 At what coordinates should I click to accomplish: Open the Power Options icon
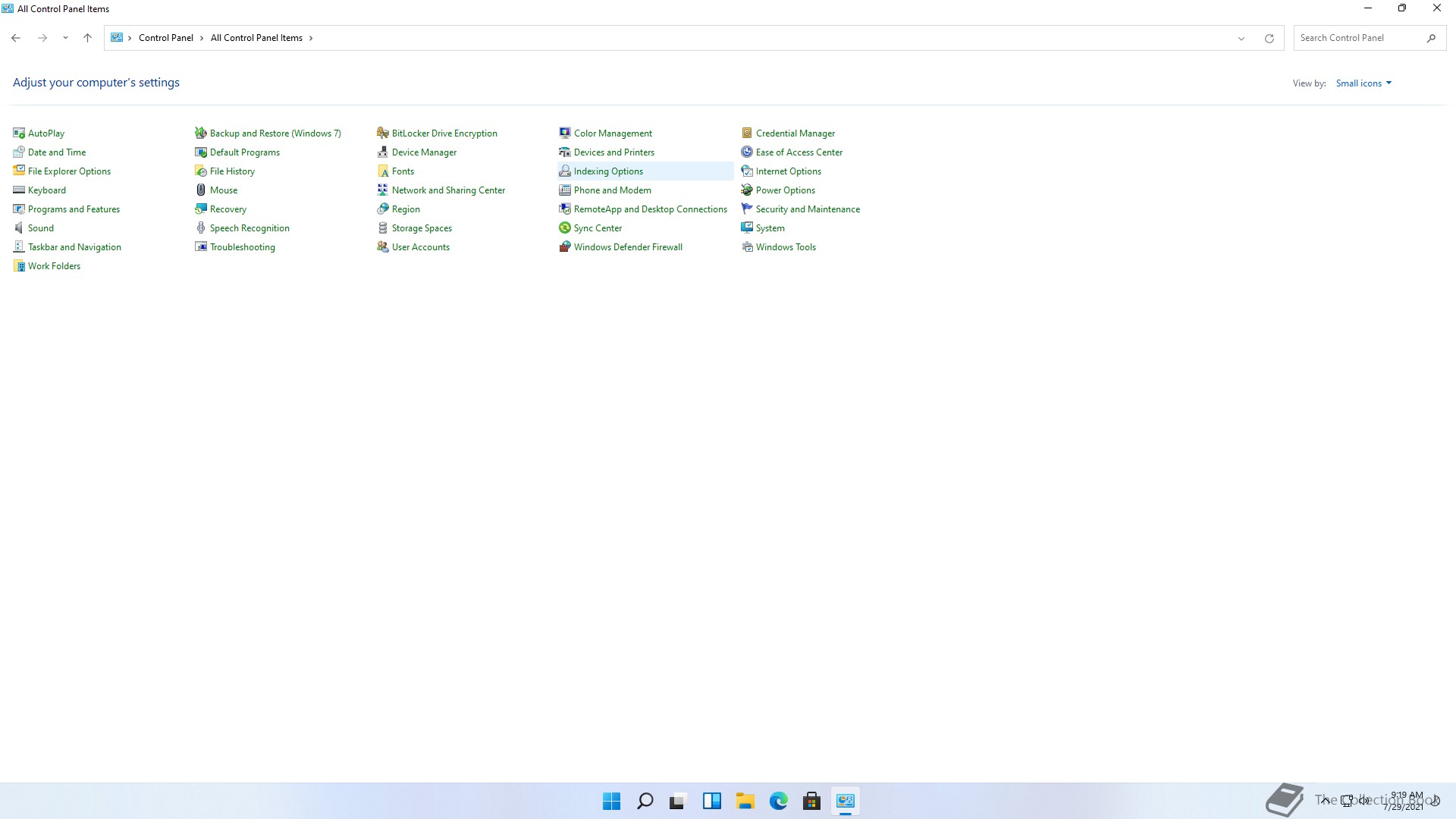[x=747, y=190]
